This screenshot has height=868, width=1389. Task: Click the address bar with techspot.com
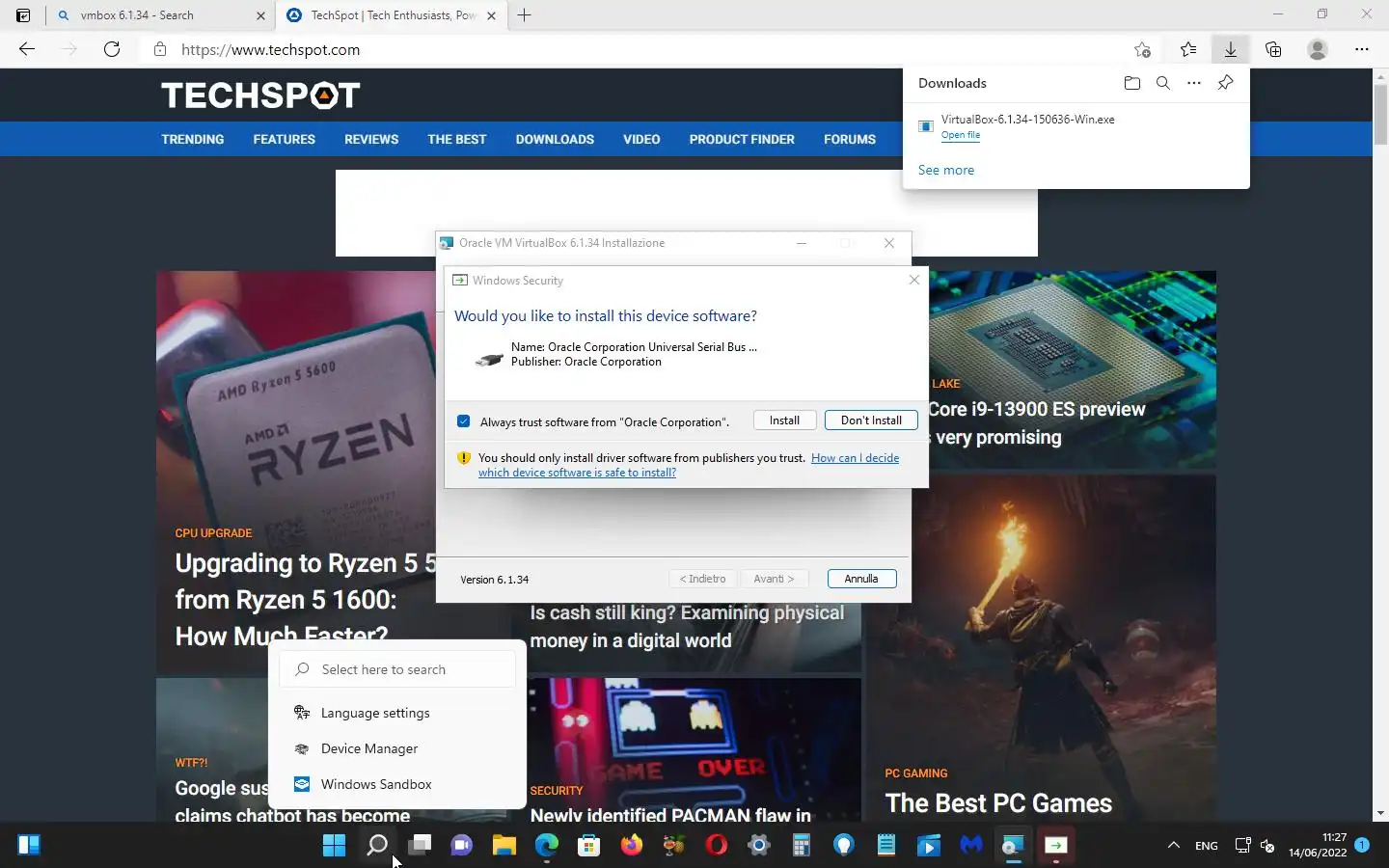[637, 49]
